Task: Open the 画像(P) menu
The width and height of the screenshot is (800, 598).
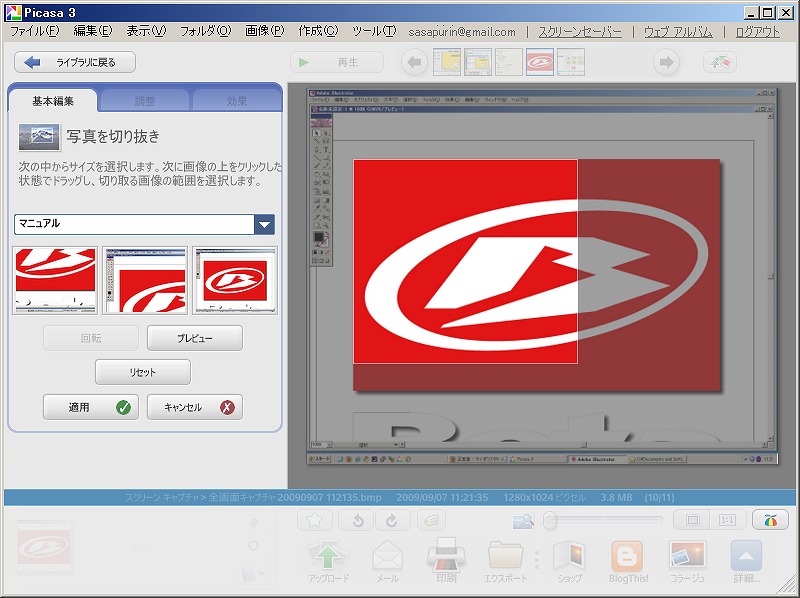Action: 265,31
